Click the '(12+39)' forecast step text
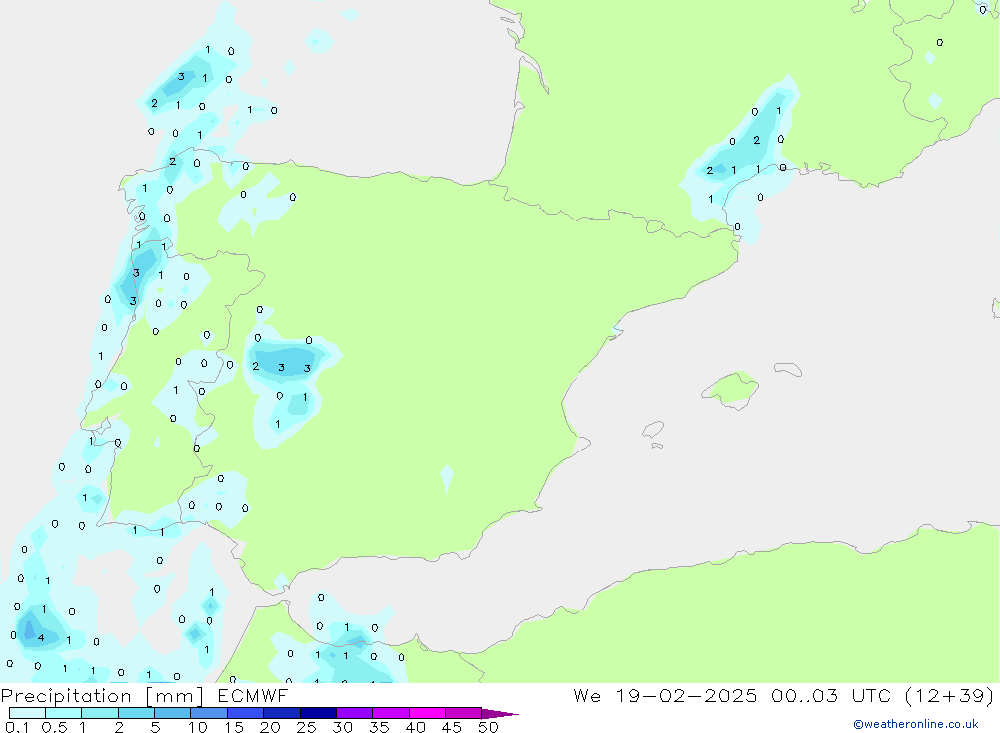This screenshot has height=733, width=1000. [949, 696]
